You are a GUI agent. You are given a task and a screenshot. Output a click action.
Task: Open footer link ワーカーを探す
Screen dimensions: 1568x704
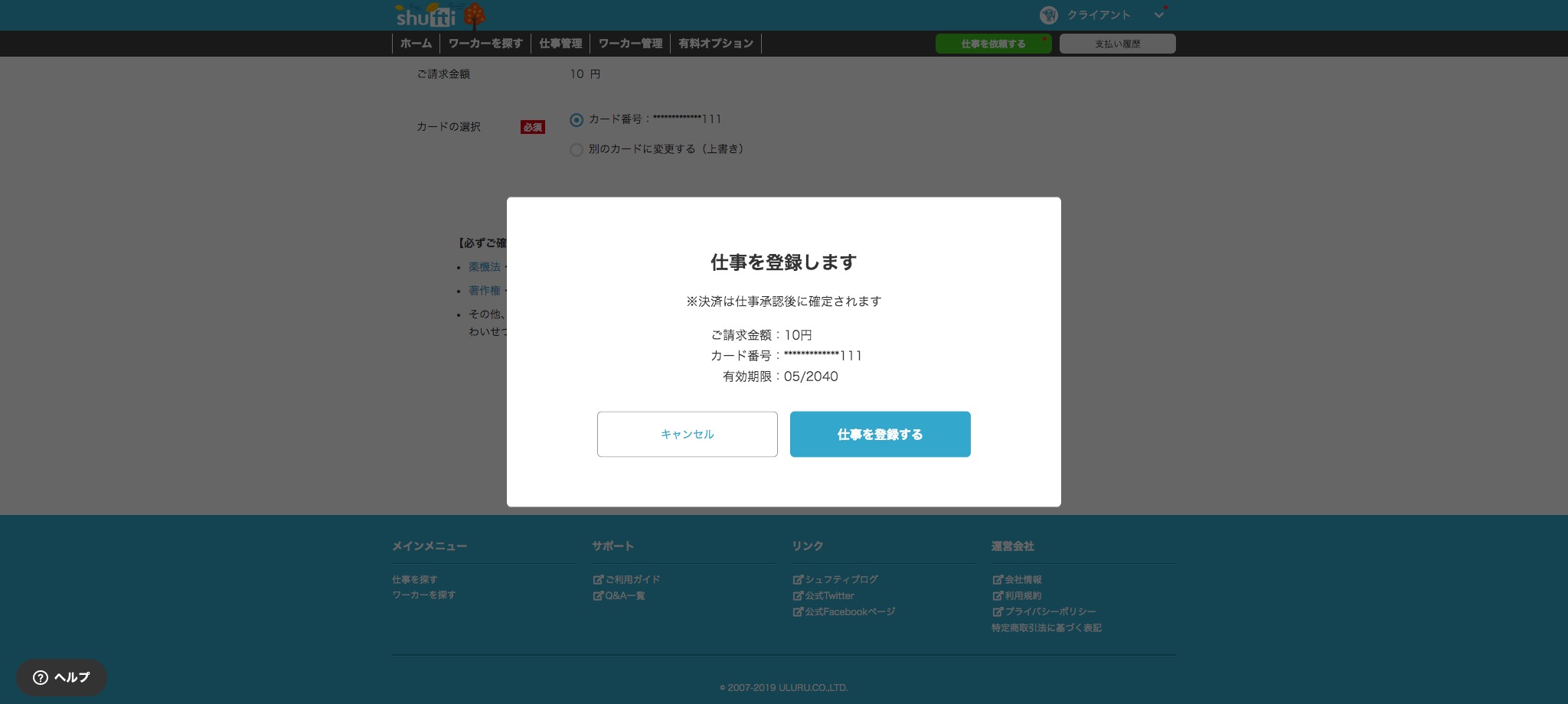coord(423,595)
